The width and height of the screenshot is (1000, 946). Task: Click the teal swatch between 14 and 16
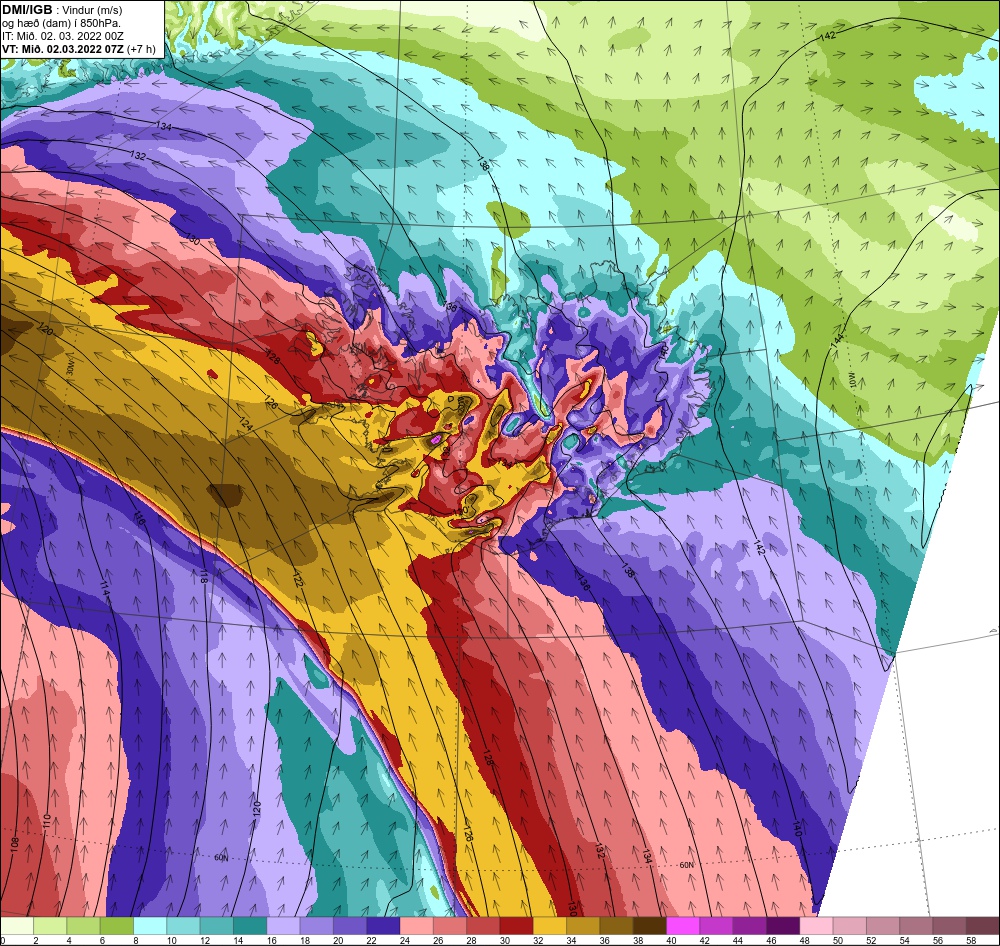(x=249, y=926)
